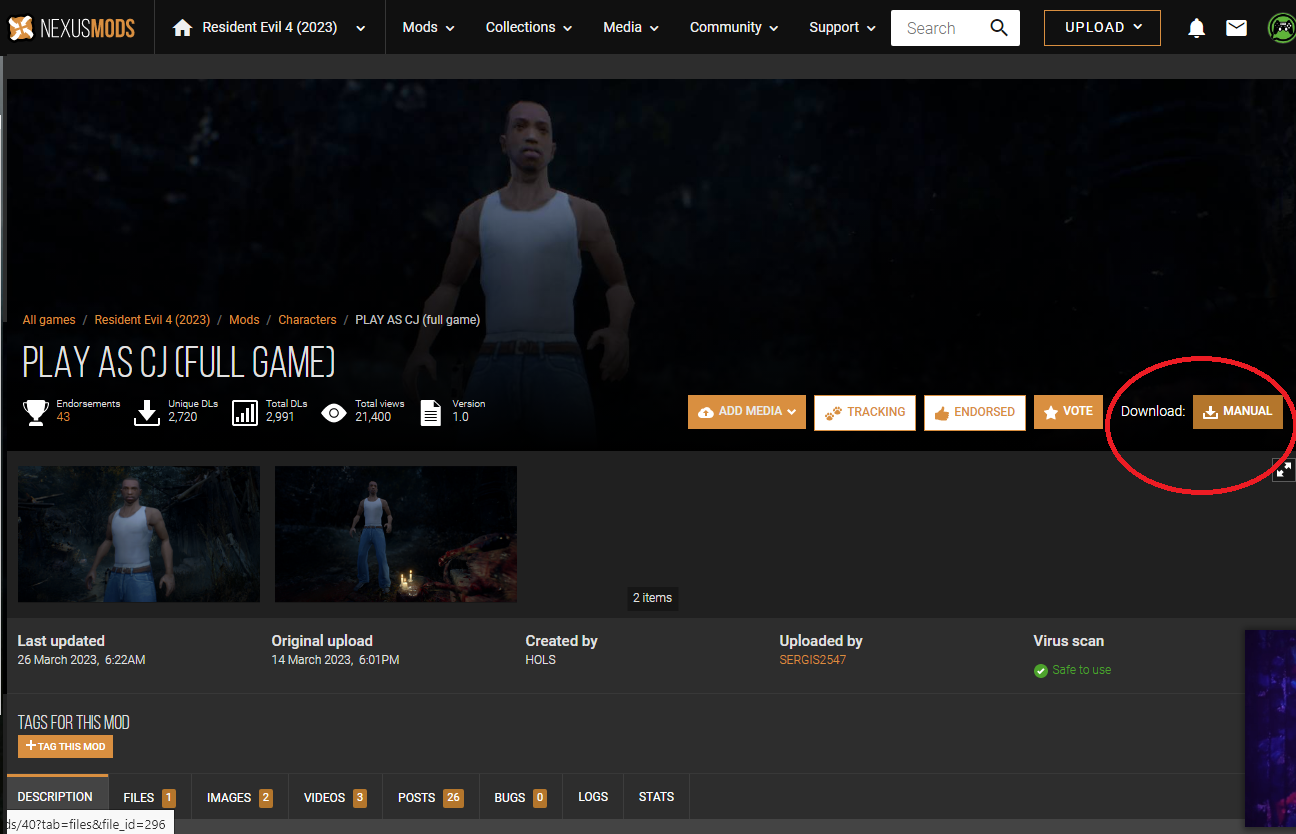1296x834 pixels.
Task: Click the PLAY AS CJ (FULL GAME) title
Action: [x=179, y=363]
